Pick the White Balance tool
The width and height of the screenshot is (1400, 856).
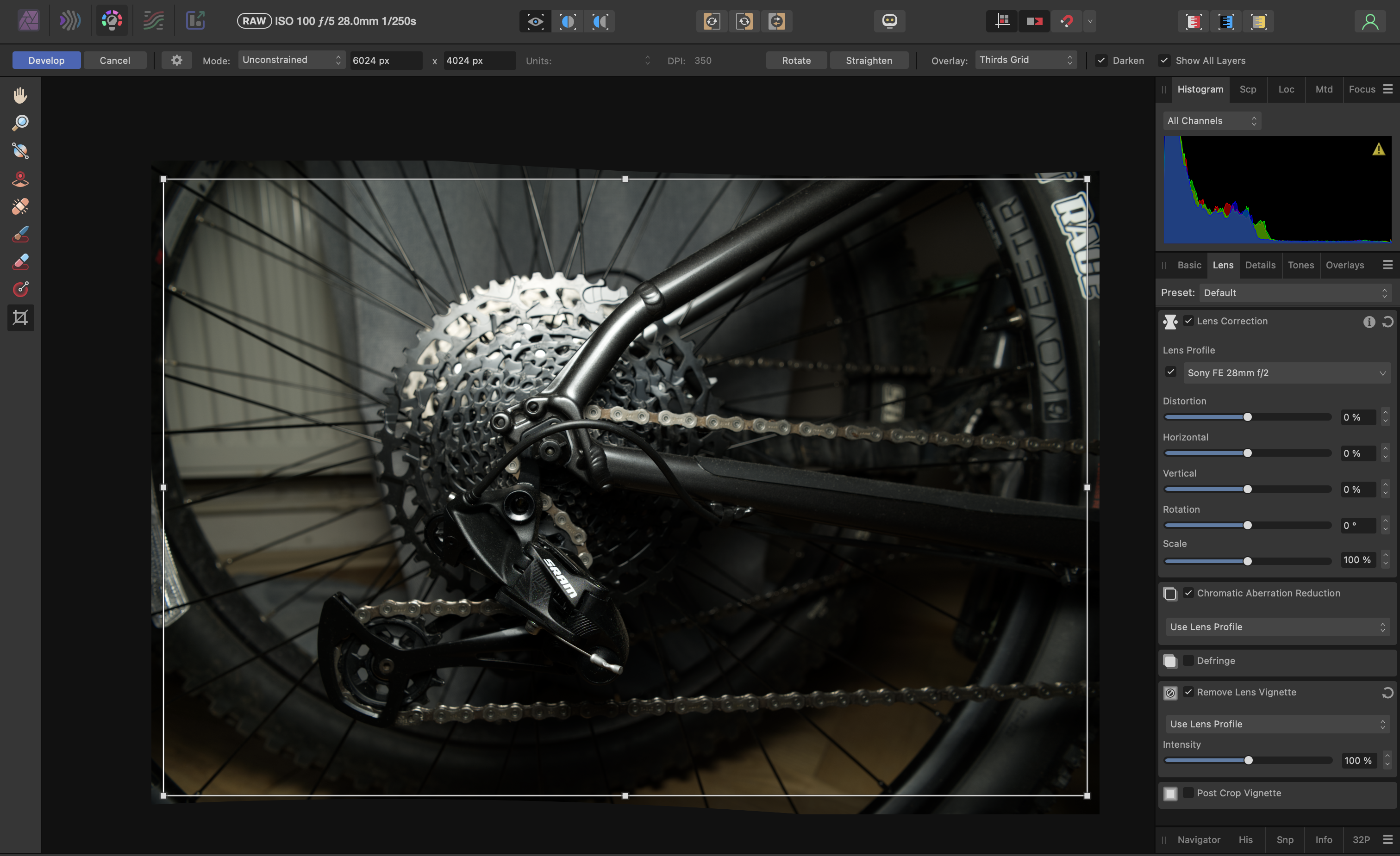(x=20, y=150)
